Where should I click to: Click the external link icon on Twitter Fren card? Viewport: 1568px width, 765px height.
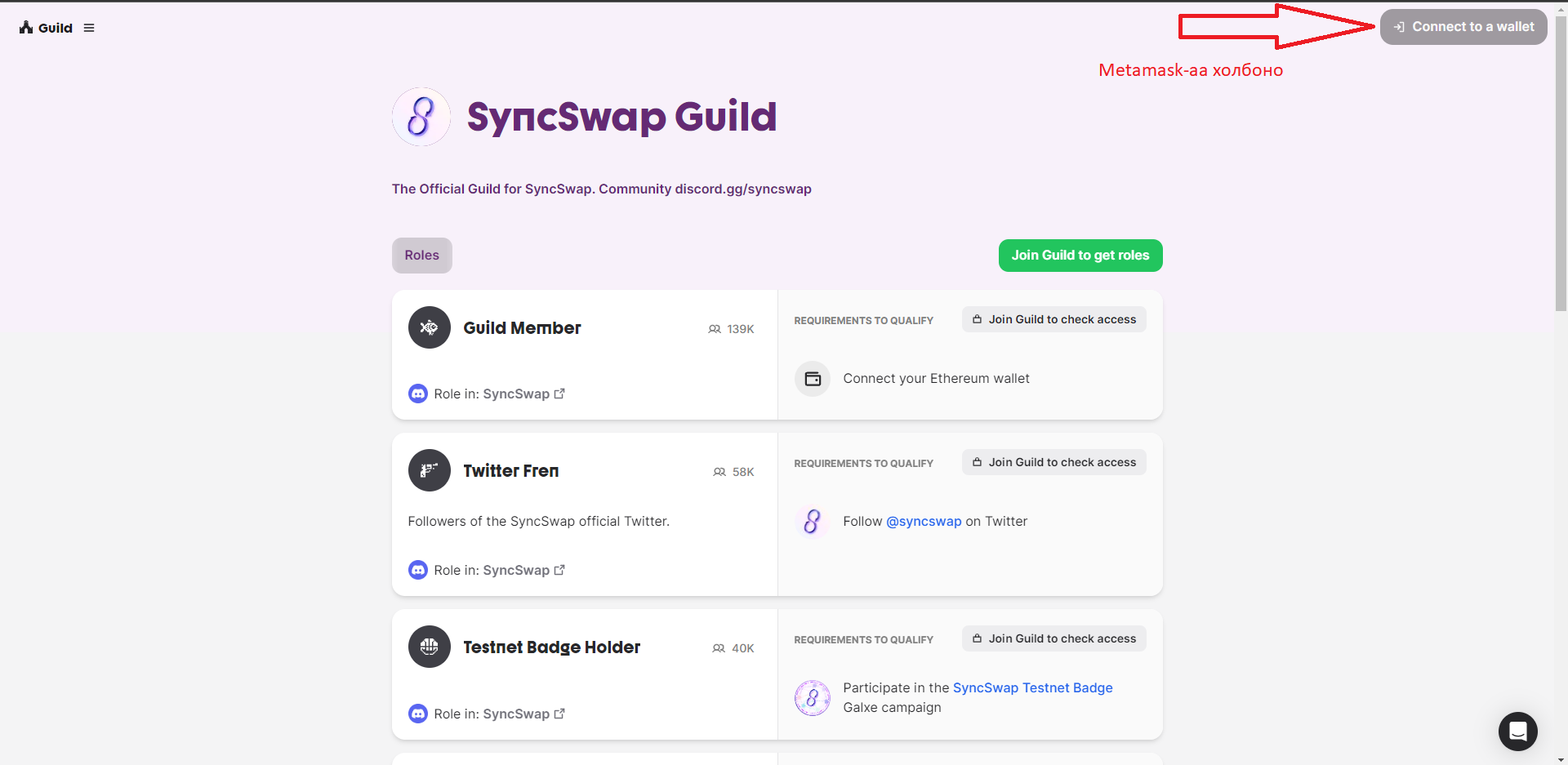(559, 569)
